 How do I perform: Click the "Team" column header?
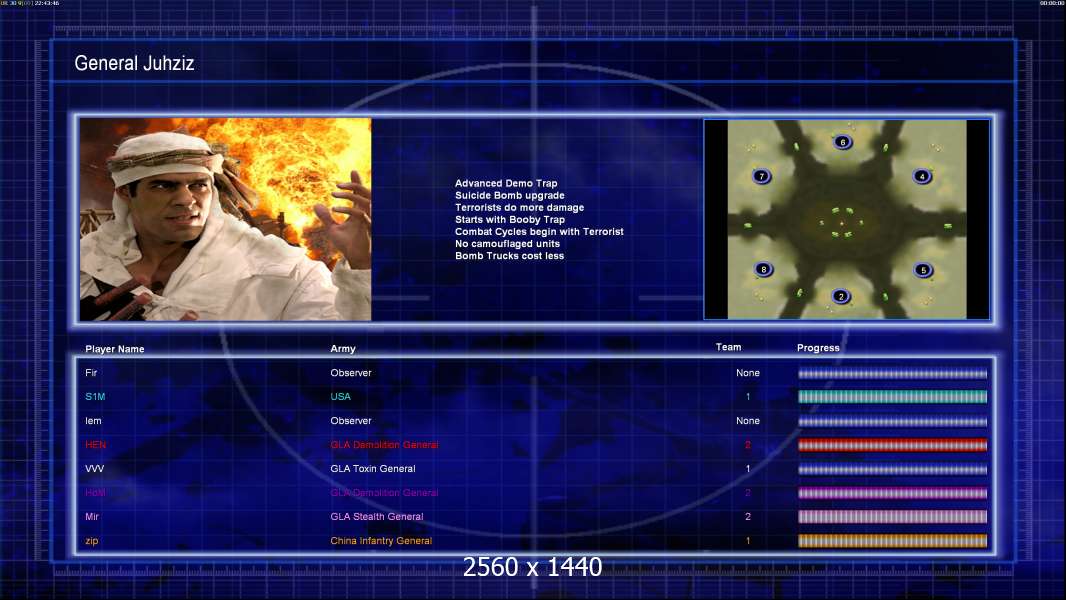(x=728, y=347)
